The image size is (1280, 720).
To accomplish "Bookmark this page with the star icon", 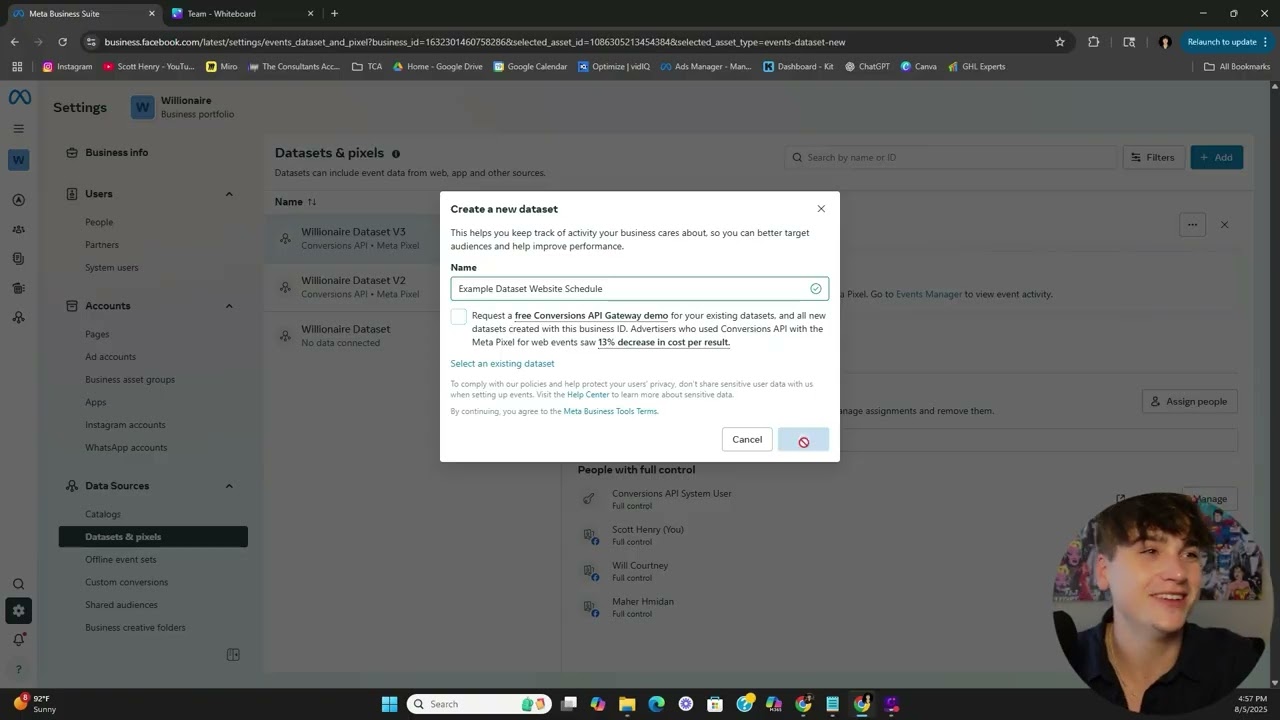I will coord(1060,42).
